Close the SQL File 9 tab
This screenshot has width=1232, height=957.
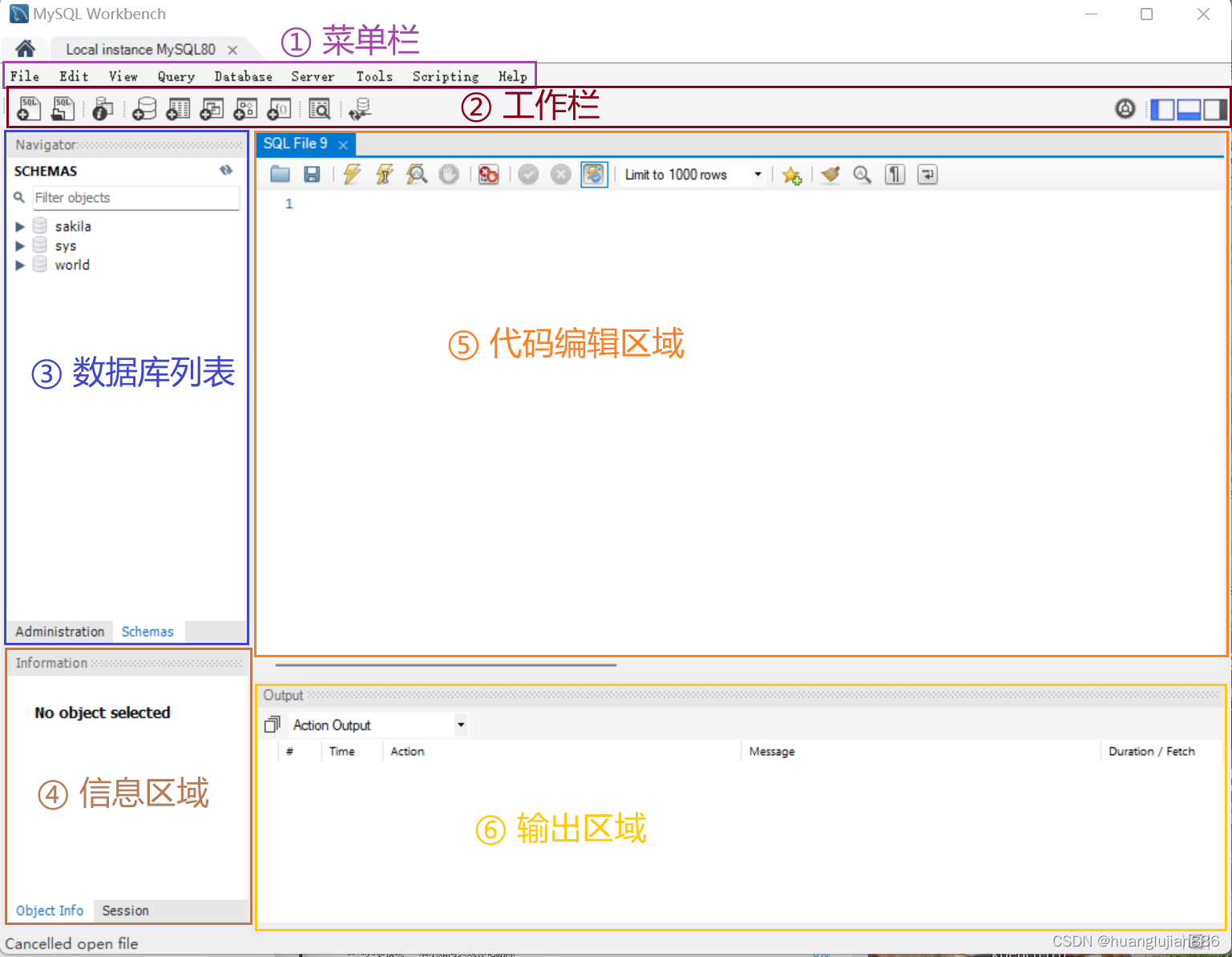pyautogui.click(x=343, y=144)
